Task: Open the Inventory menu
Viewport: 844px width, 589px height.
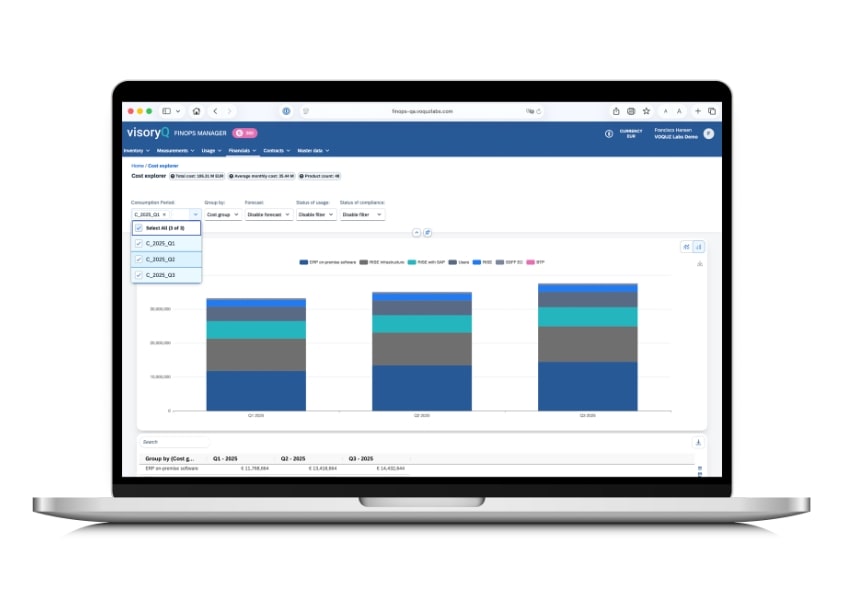Action: point(137,151)
